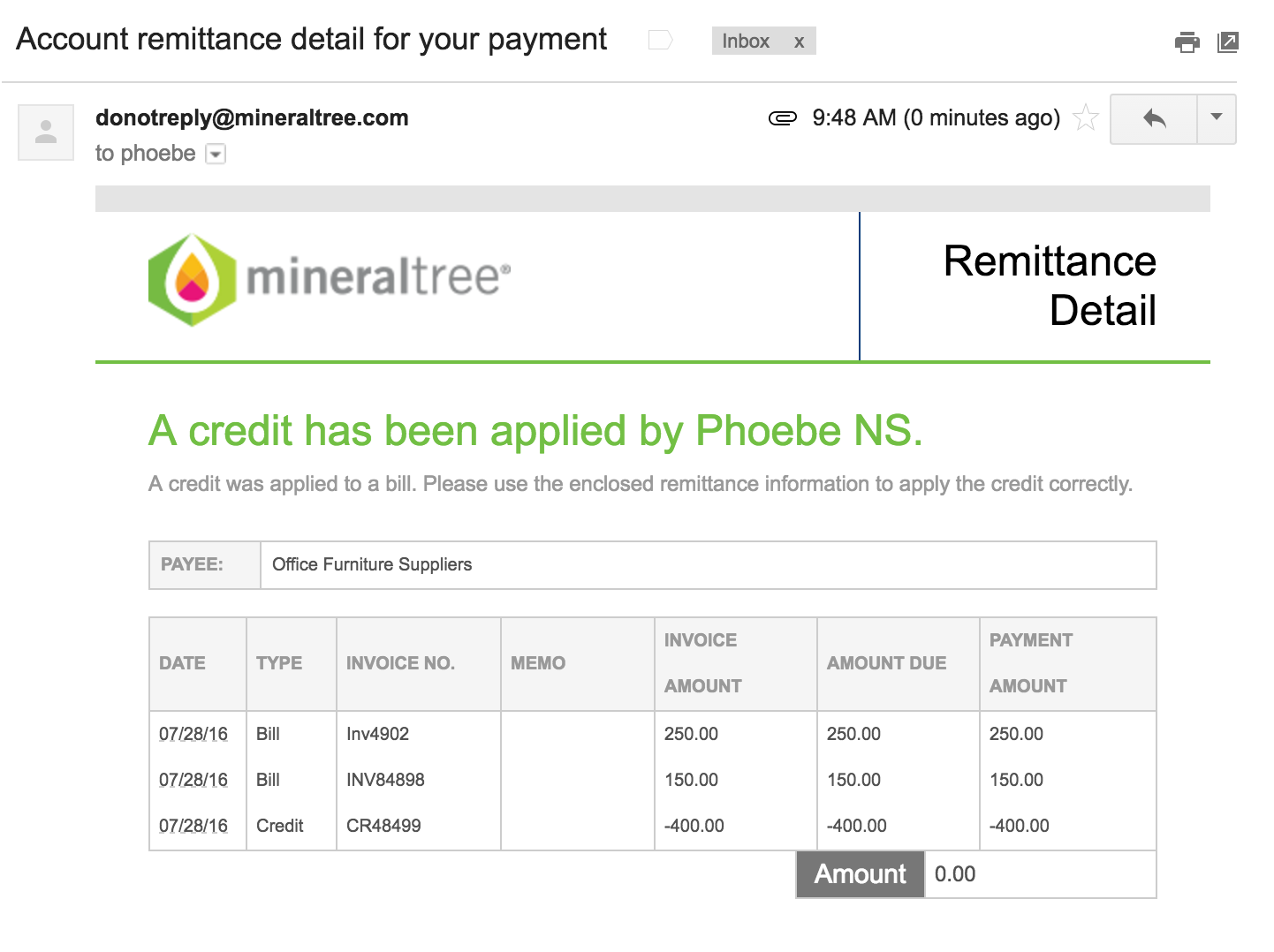
Task: Click the importance marker label icon
Action: pyautogui.click(x=660, y=41)
